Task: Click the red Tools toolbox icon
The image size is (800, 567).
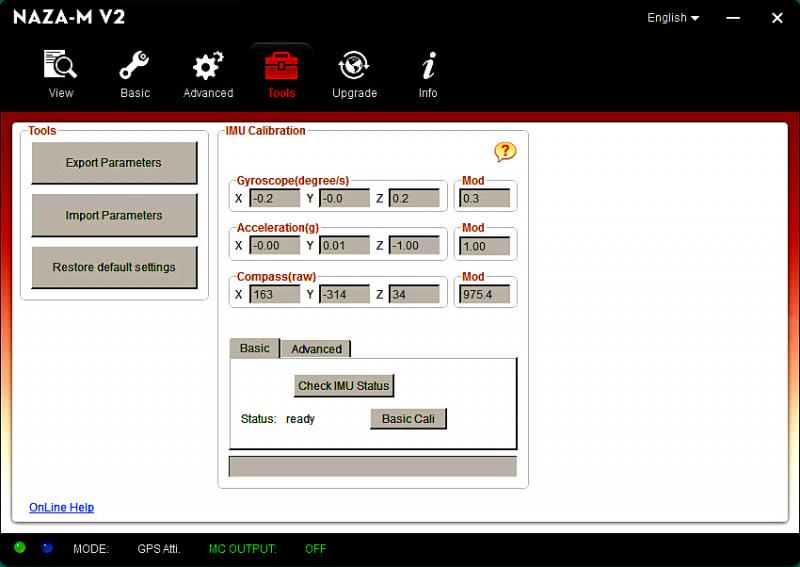Action: click(281, 67)
